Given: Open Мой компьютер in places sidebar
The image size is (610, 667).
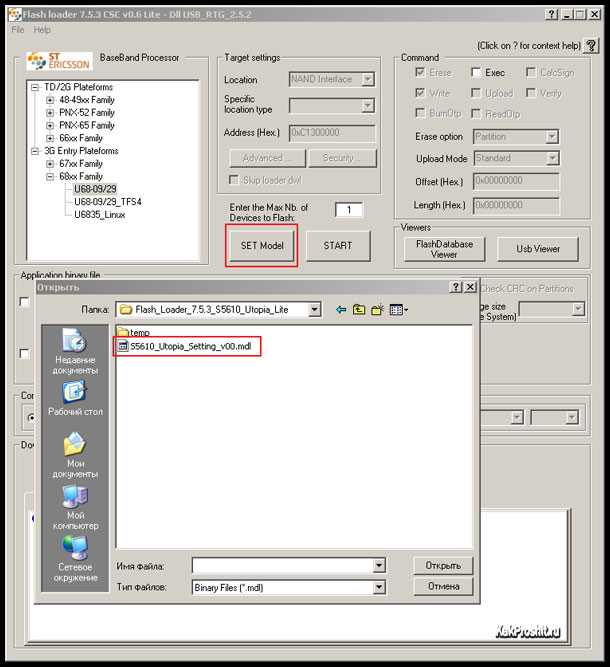Looking at the screenshot, I should 75,505.
